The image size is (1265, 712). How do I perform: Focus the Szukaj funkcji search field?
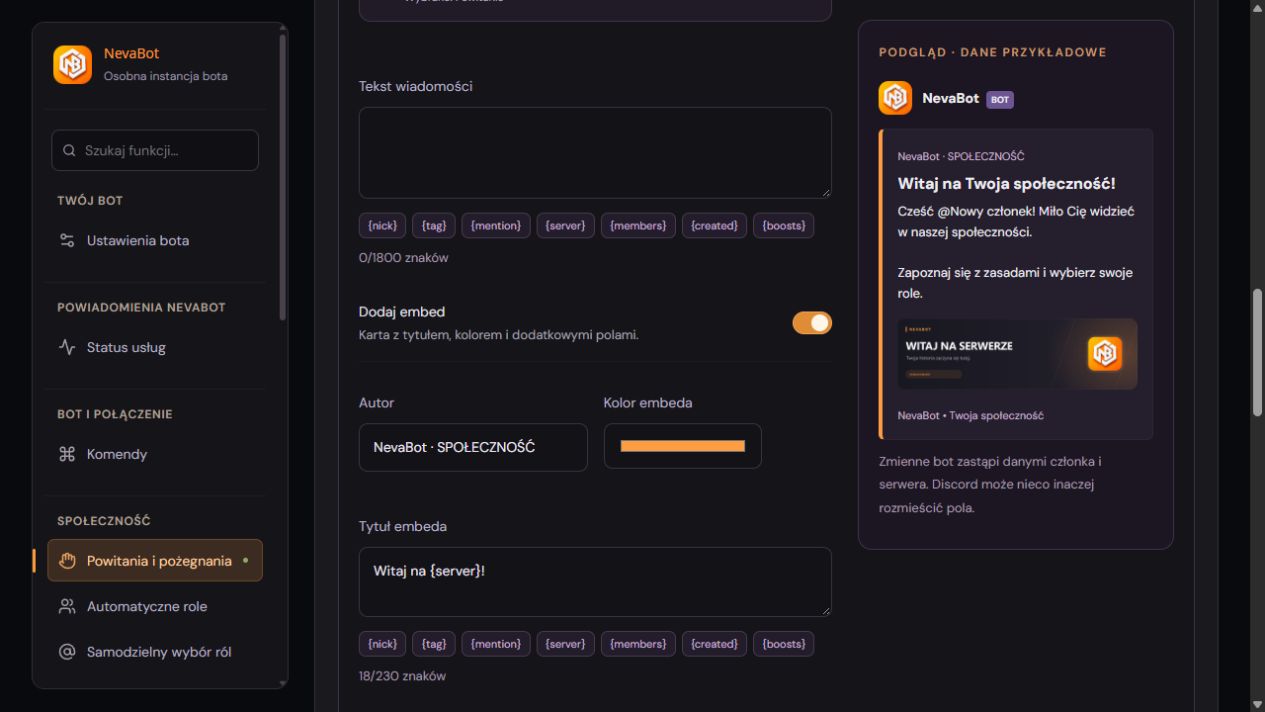(x=155, y=151)
